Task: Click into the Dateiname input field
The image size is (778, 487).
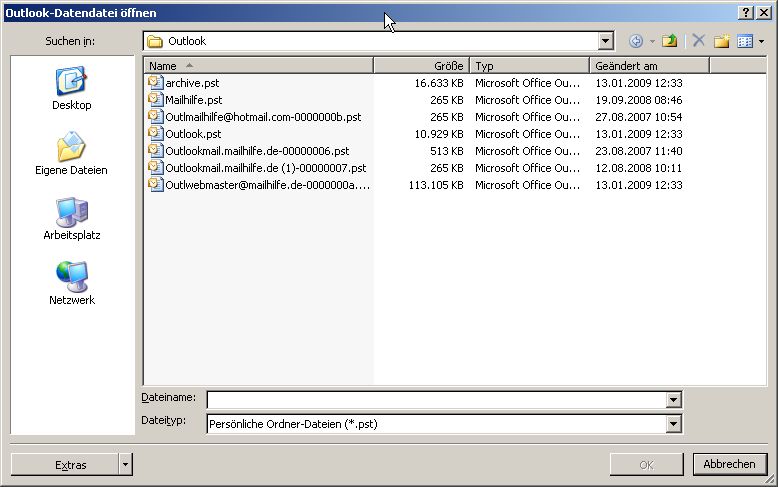Action: point(437,400)
